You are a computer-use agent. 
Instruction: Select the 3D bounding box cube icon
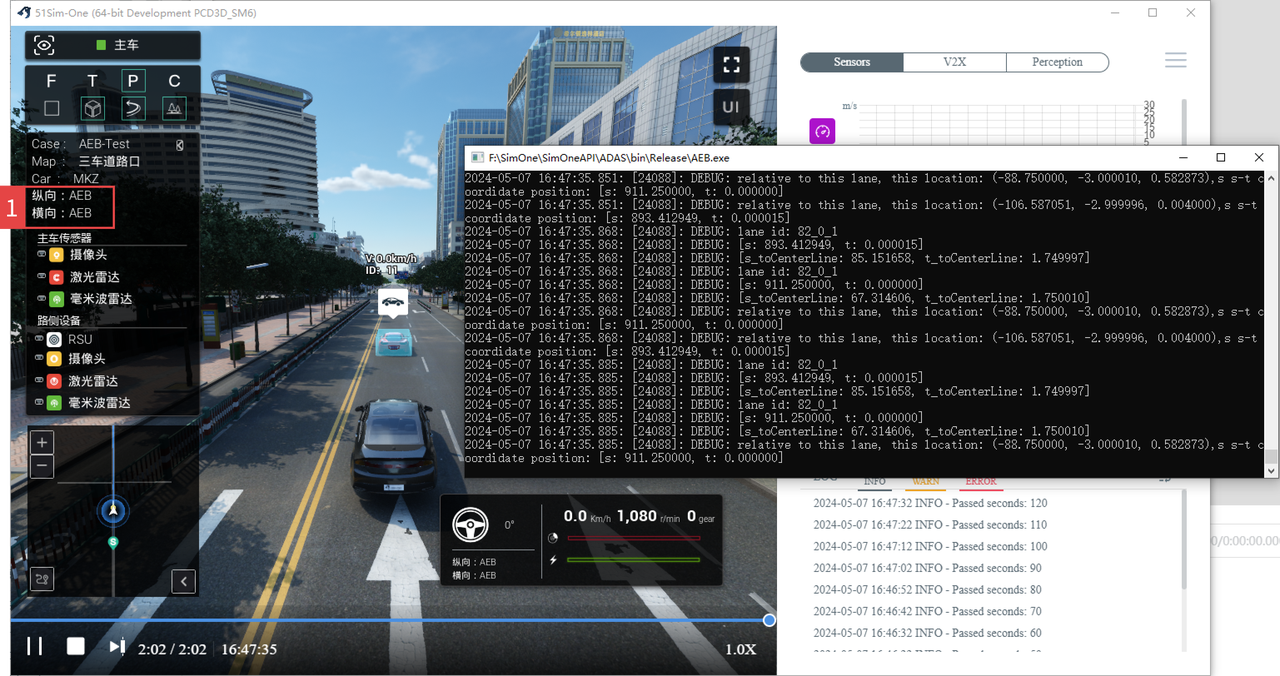pyautogui.click(x=93, y=108)
